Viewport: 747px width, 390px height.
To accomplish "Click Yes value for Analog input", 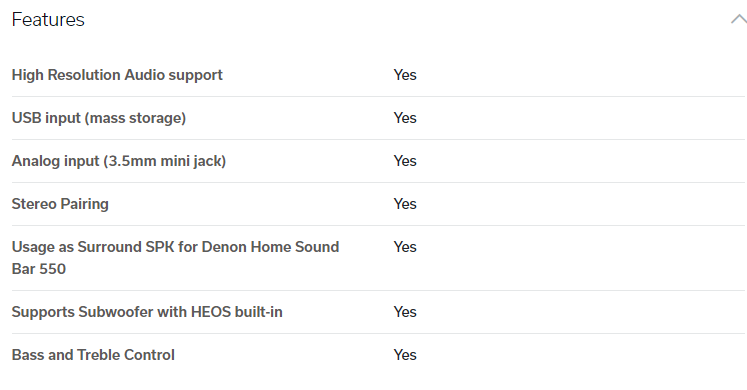I will pos(405,161).
